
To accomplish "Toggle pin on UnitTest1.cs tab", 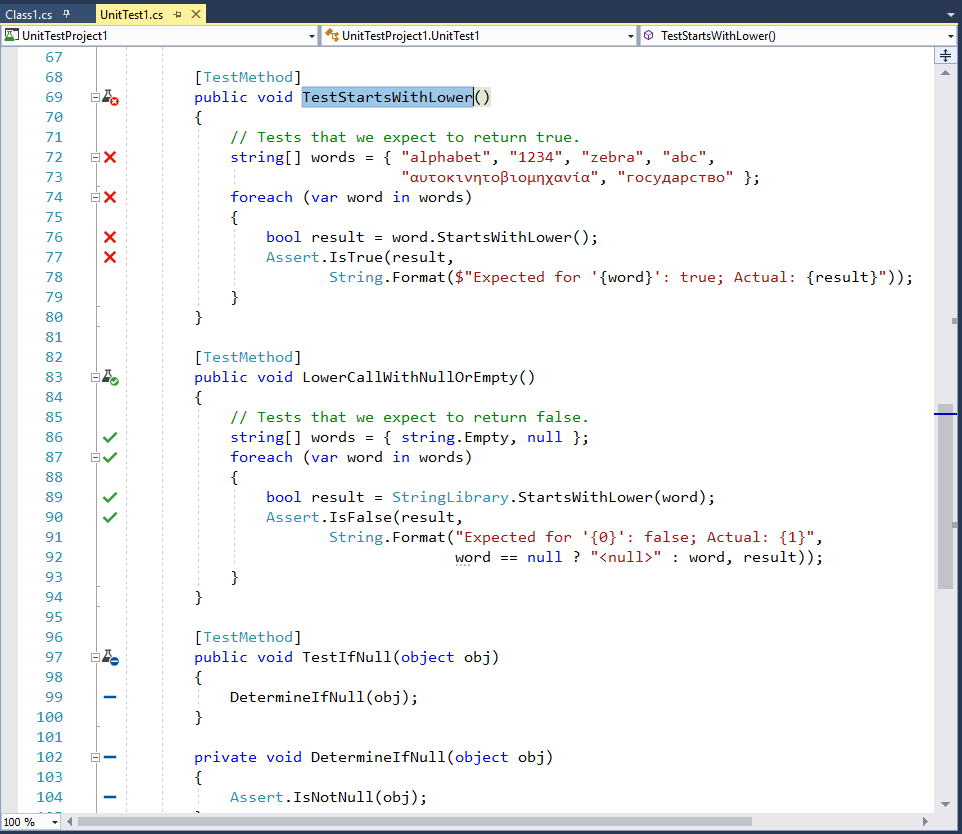I will pyautogui.click(x=178, y=14).
